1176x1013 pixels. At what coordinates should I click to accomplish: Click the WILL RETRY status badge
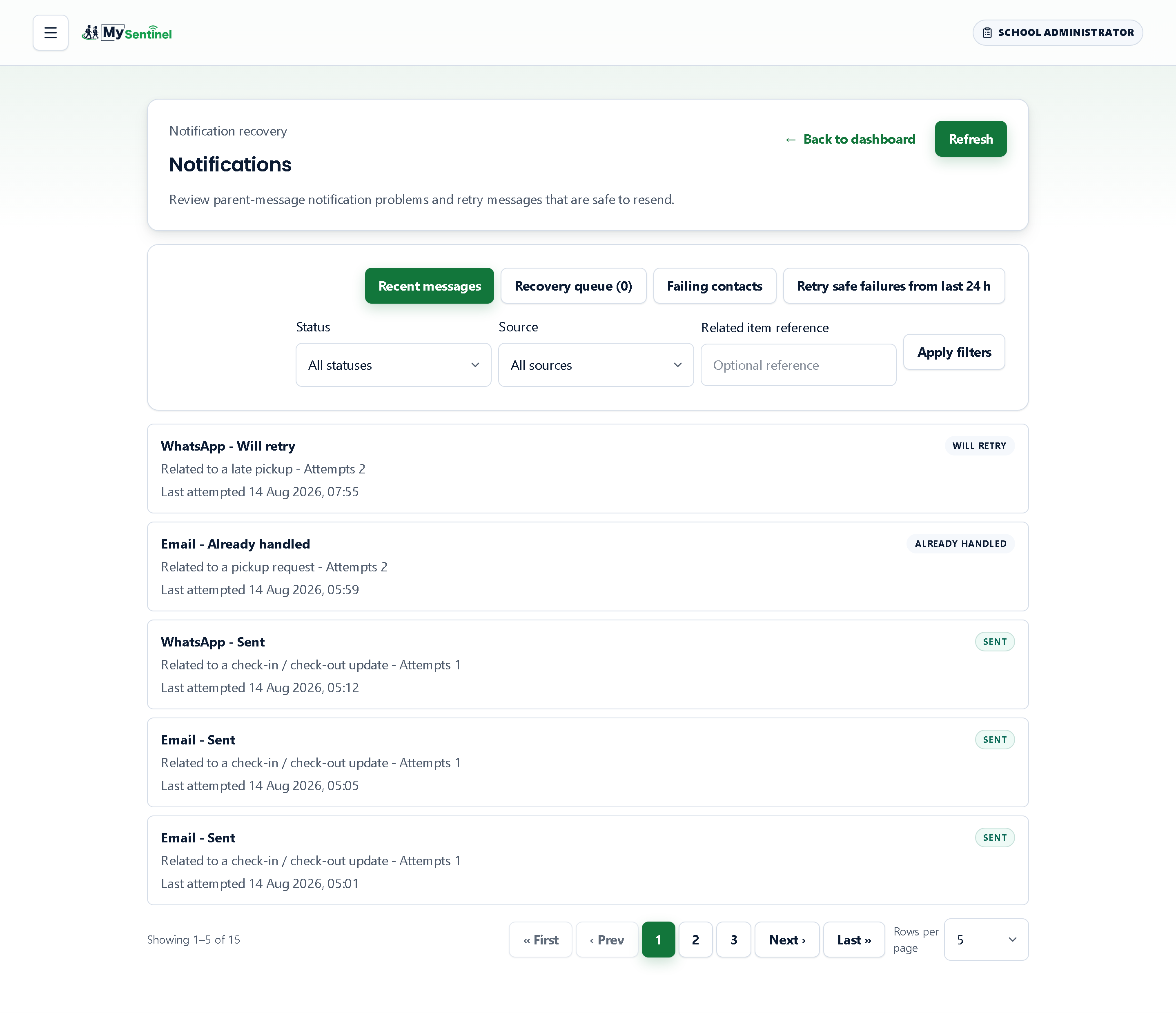click(979, 446)
